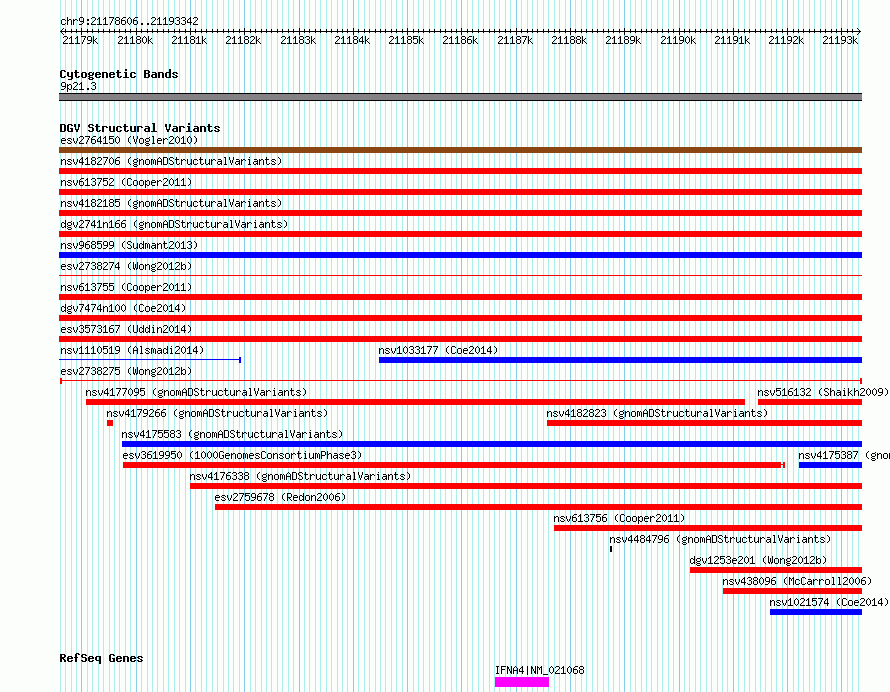
Task: Click nsv613755 (Cooper2011) label
Action: [126, 287]
